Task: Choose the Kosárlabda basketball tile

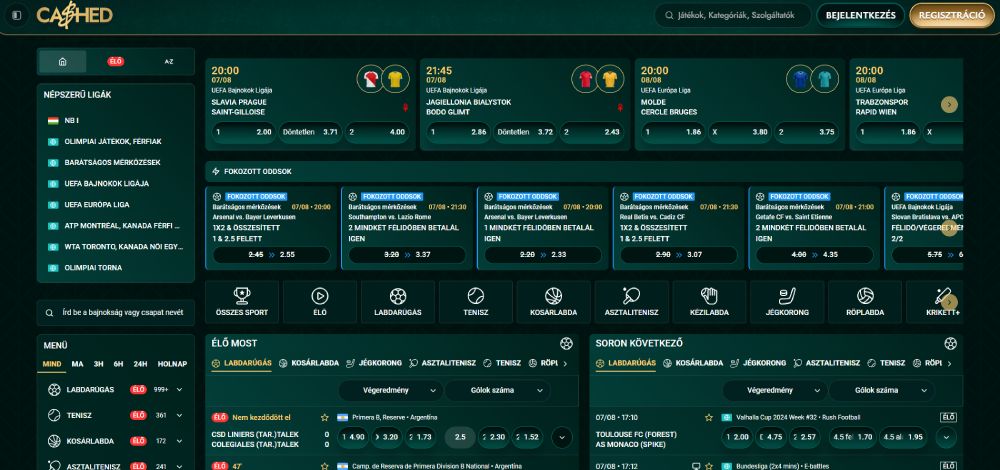Action: 554,301
